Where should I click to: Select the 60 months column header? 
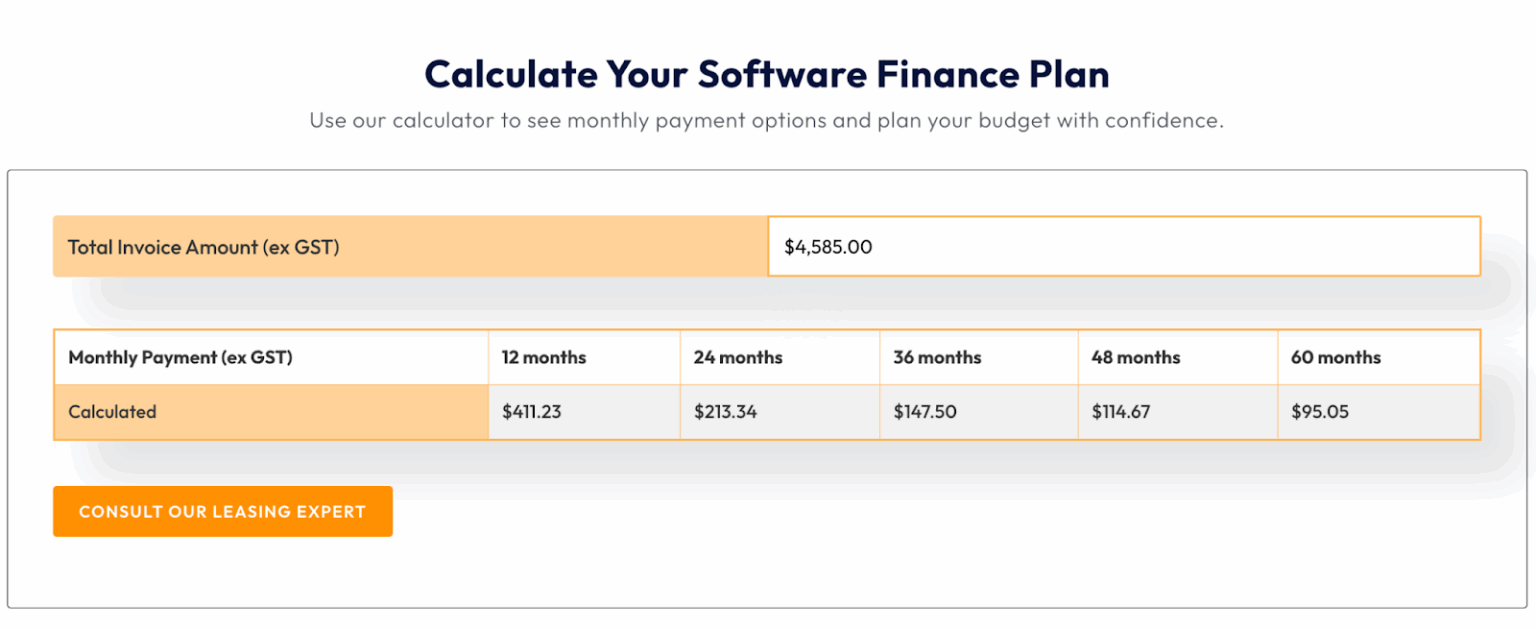click(1378, 357)
